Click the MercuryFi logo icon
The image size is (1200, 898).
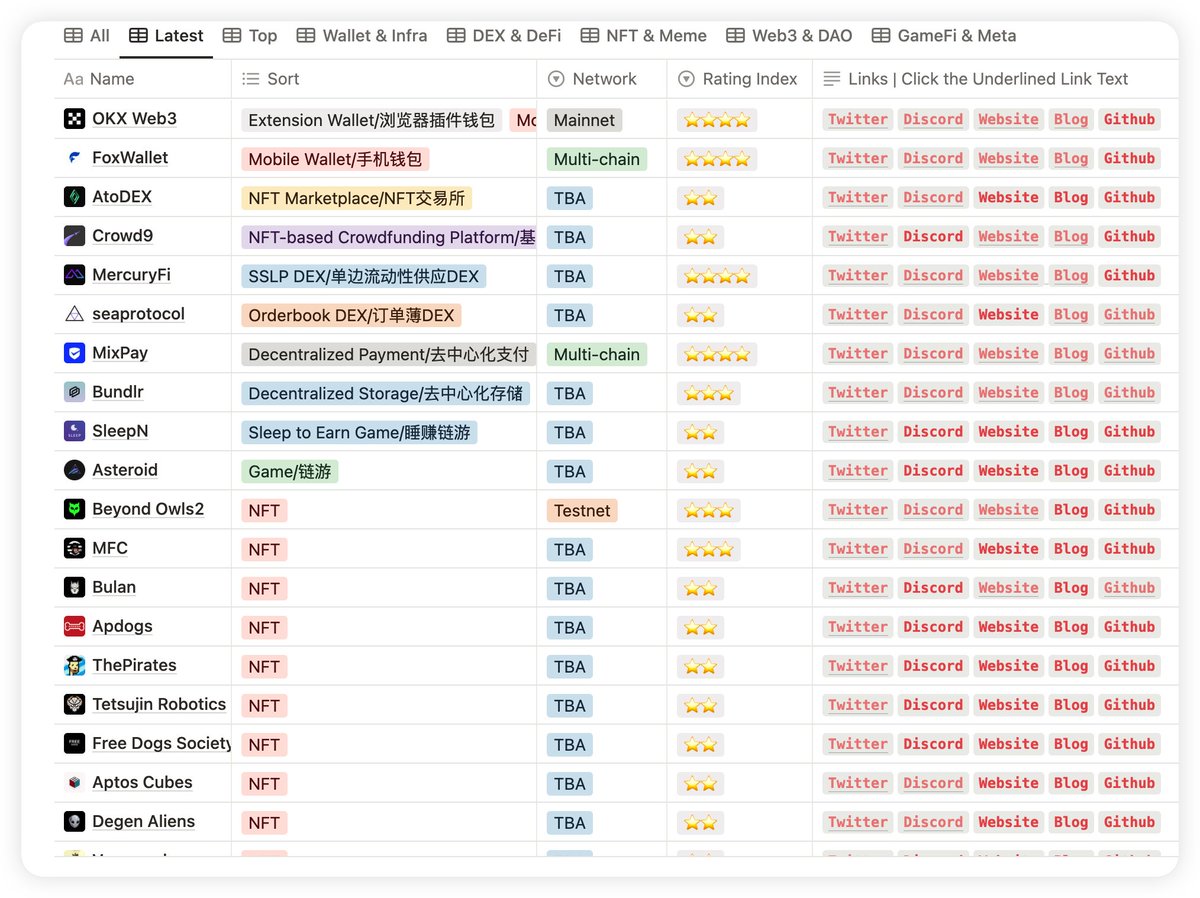(x=75, y=275)
